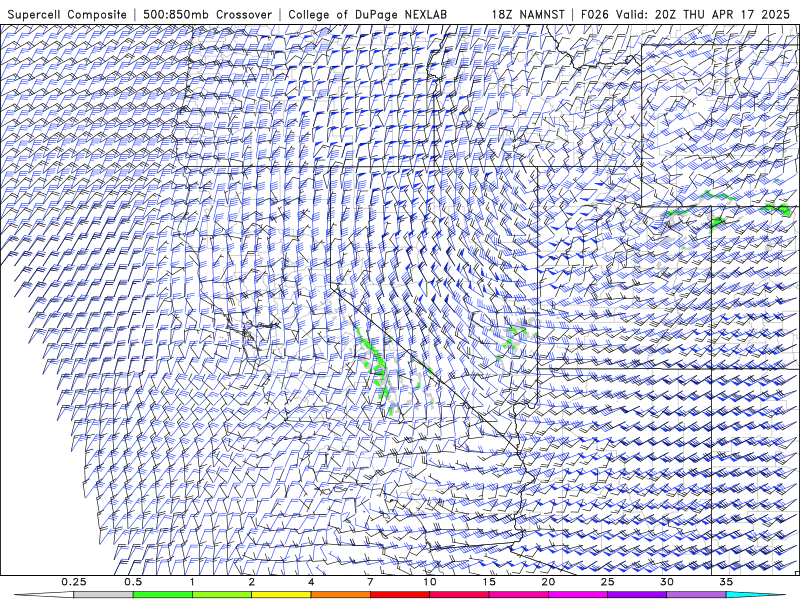Screen dimensions: 800x600
Task: Click the light purple 30–35 colorbar segment
Action: pos(696,595)
